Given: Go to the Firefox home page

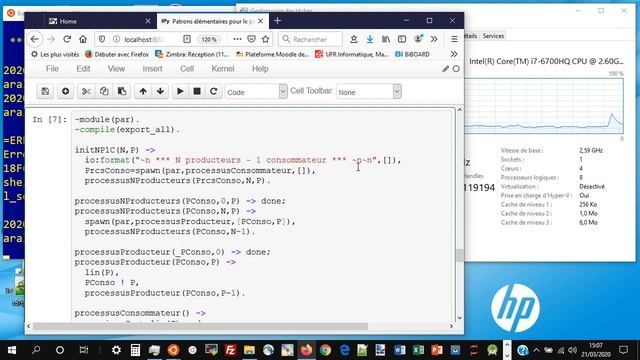Looking at the screenshot, I should tap(83, 39).
